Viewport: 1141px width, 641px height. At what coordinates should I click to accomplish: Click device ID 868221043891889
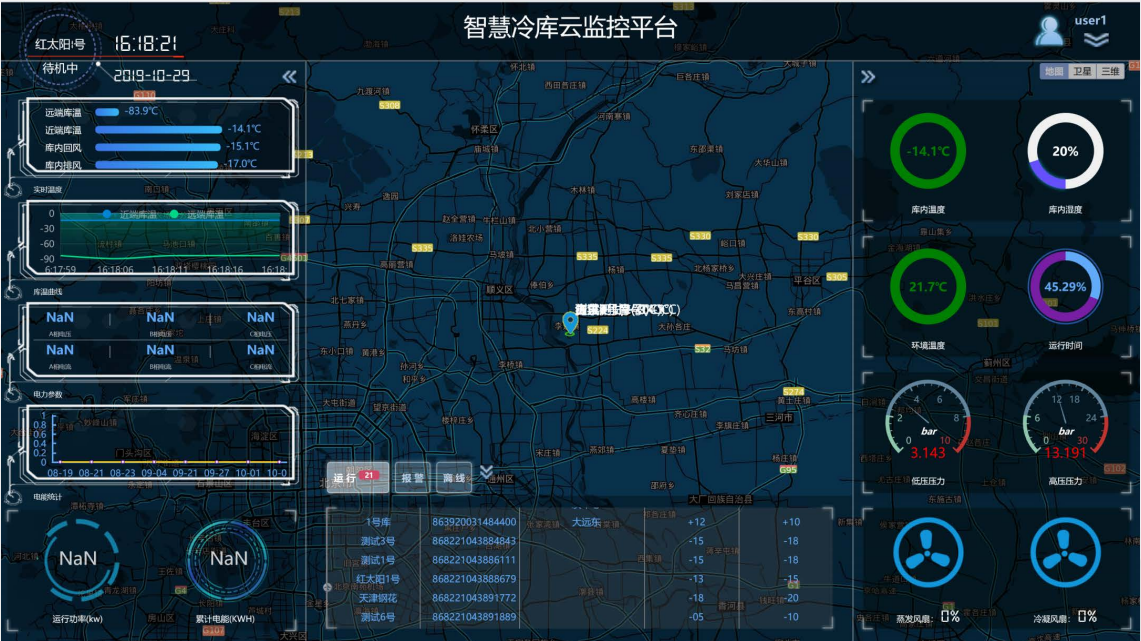pos(474,616)
